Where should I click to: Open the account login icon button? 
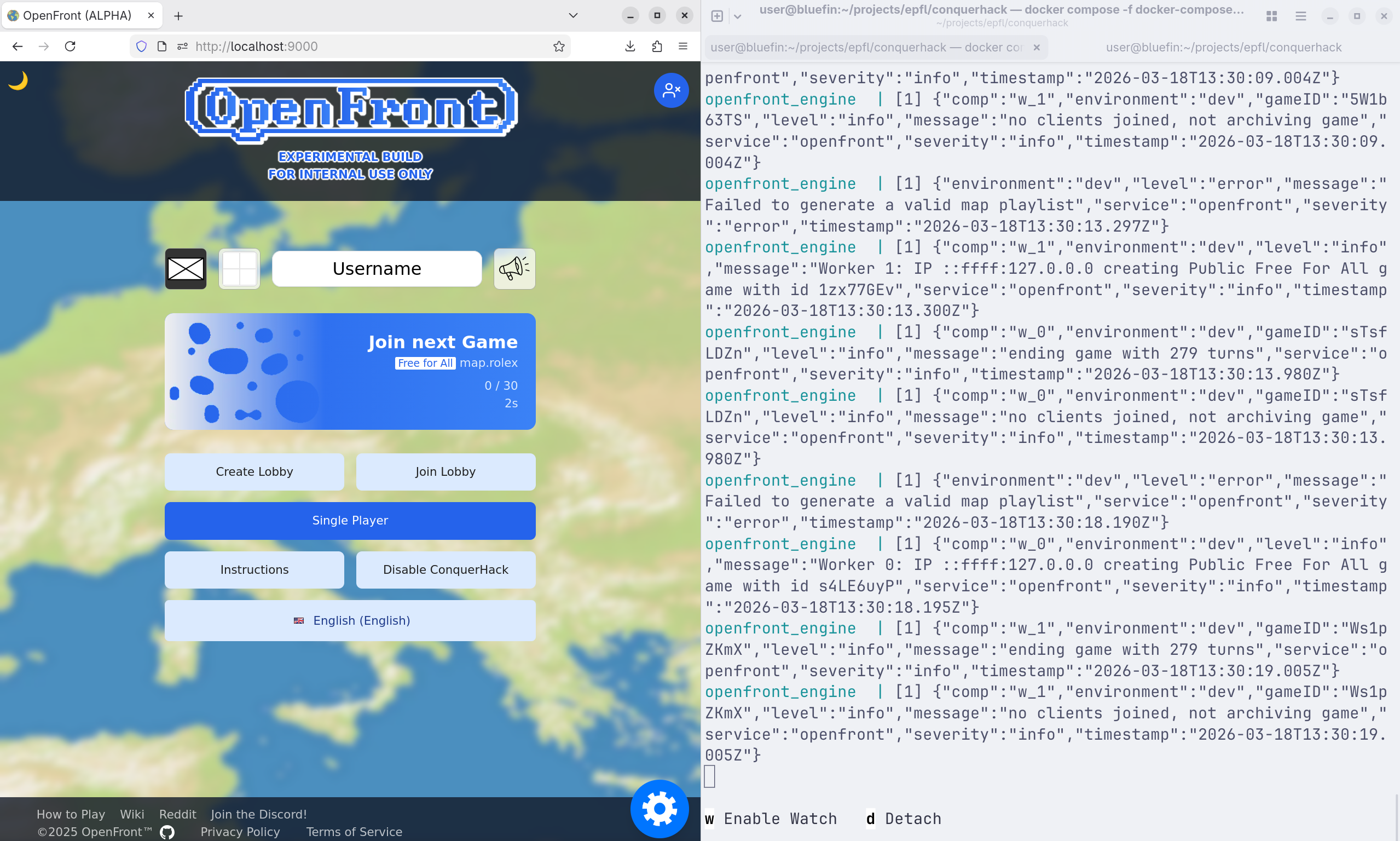point(671,90)
